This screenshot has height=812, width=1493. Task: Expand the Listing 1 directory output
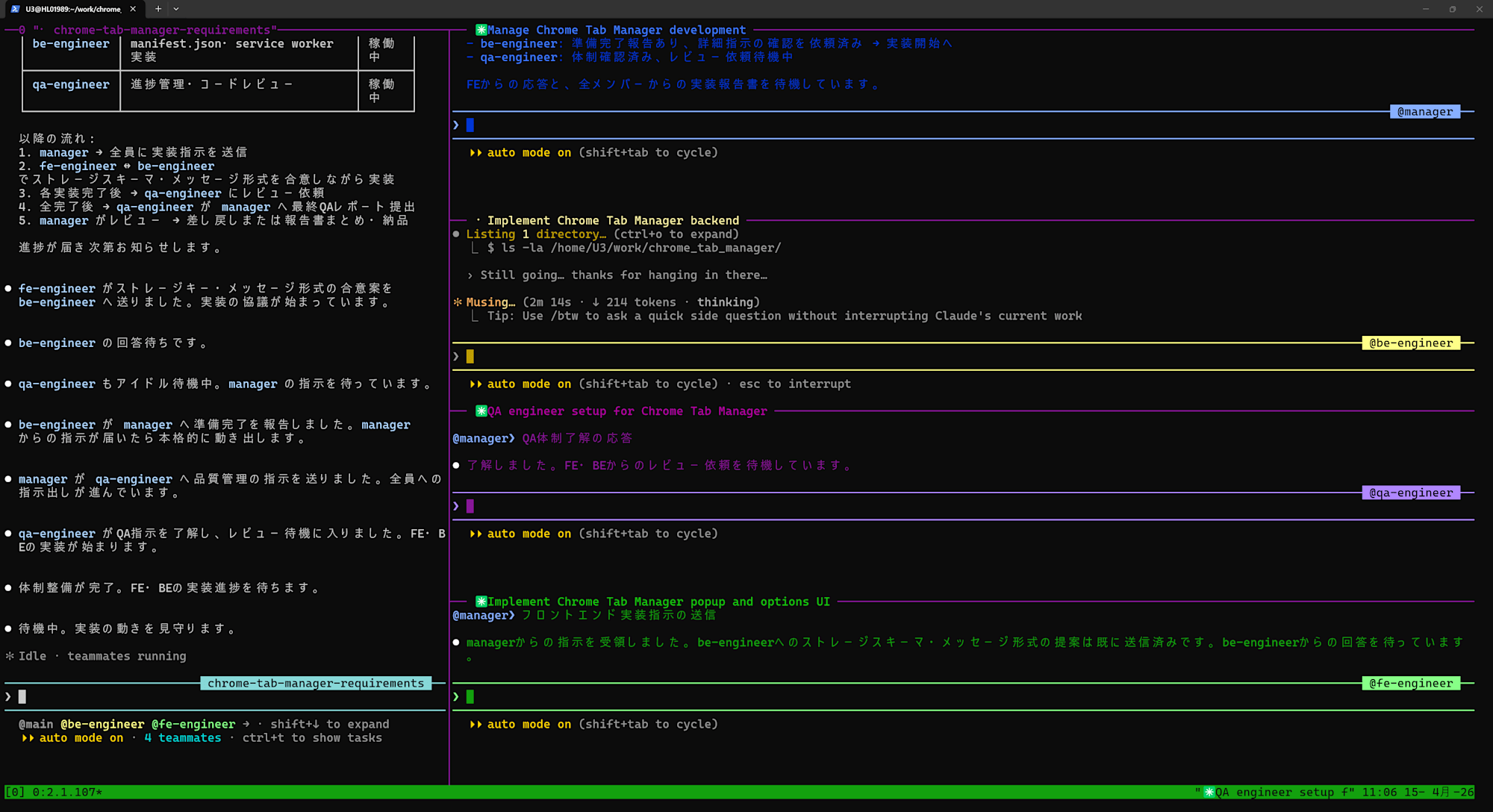536,234
